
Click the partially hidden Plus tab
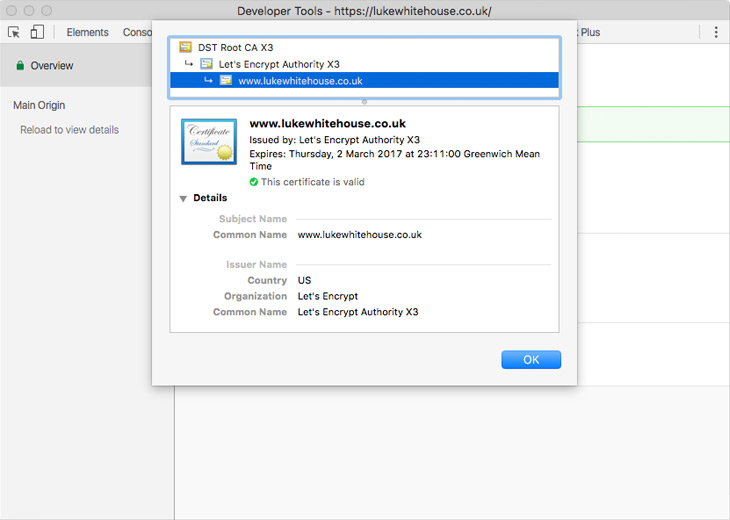click(x=590, y=32)
